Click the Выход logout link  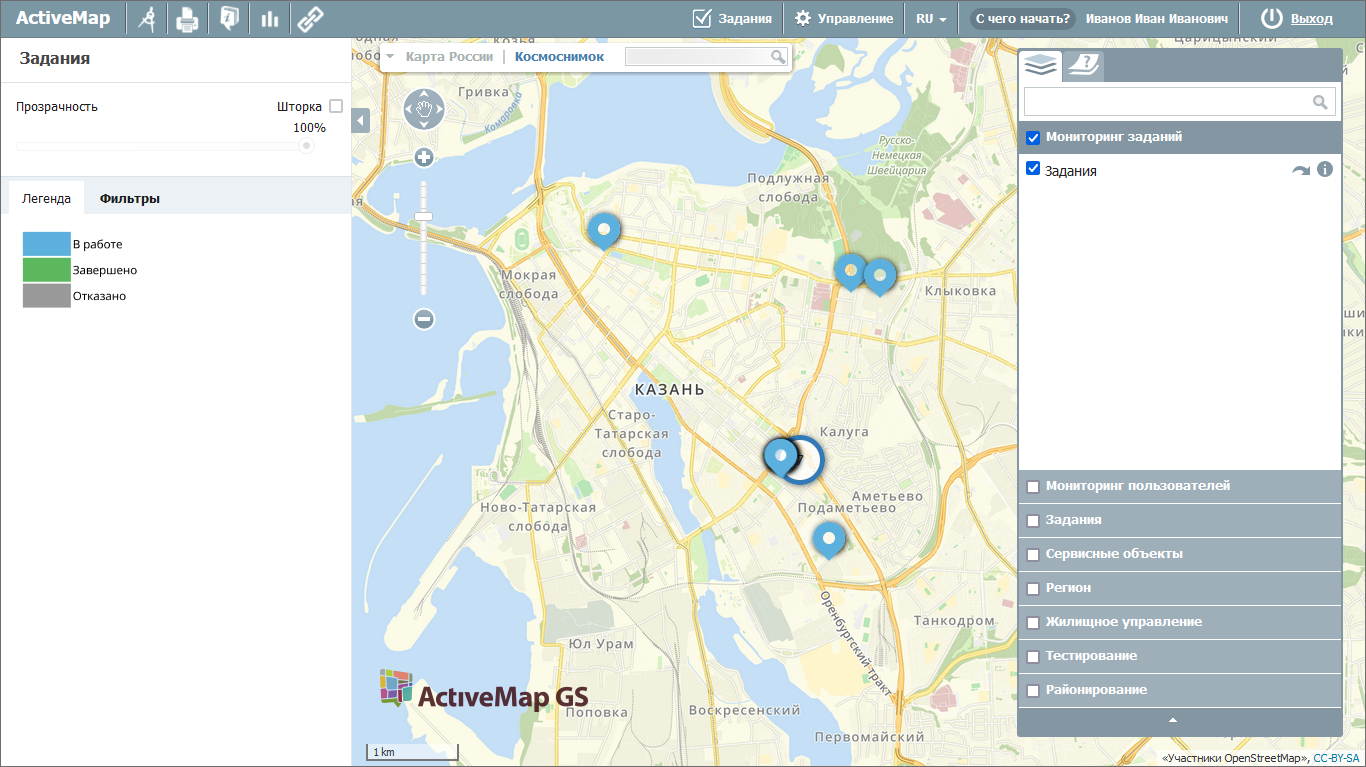pyautogui.click(x=1311, y=19)
